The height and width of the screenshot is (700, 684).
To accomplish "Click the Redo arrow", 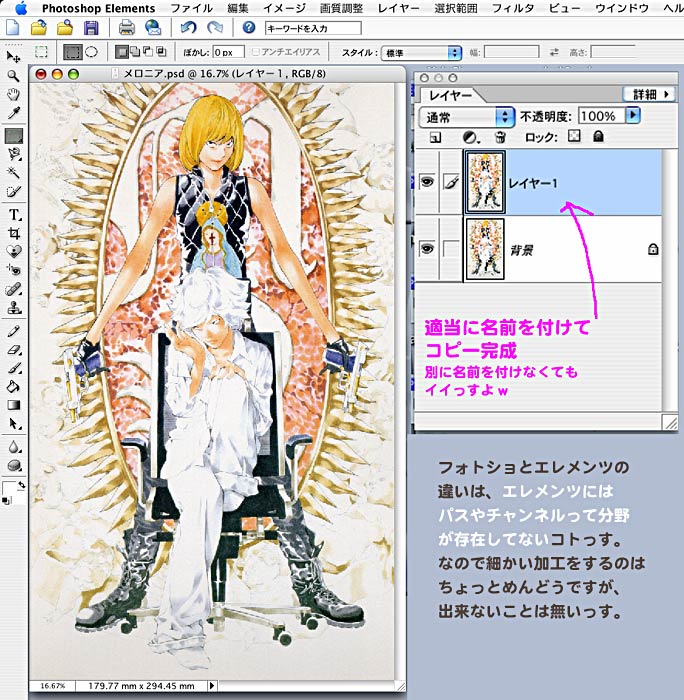I will click(215, 28).
